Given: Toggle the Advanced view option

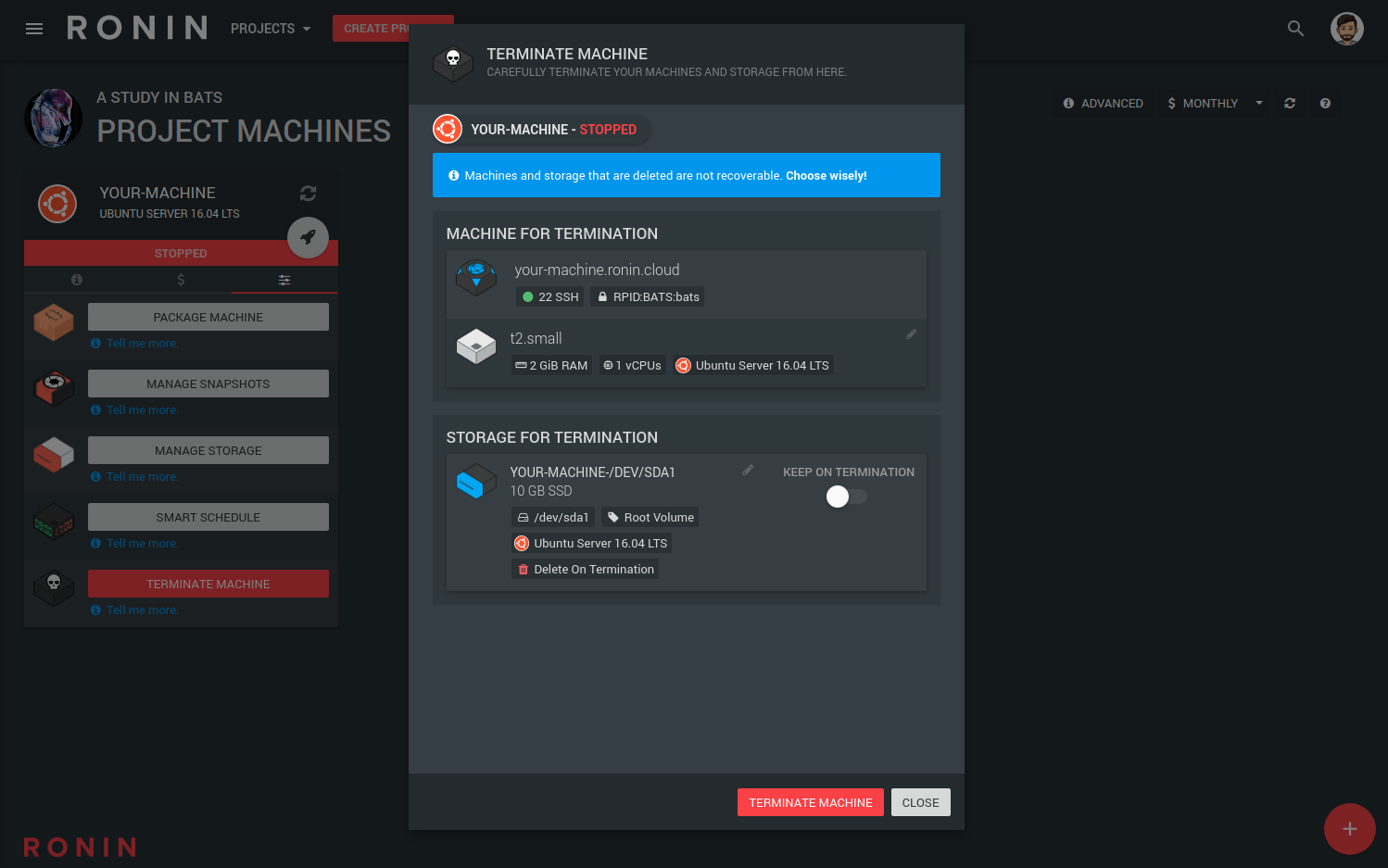Looking at the screenshot, I should point(1103,103).
